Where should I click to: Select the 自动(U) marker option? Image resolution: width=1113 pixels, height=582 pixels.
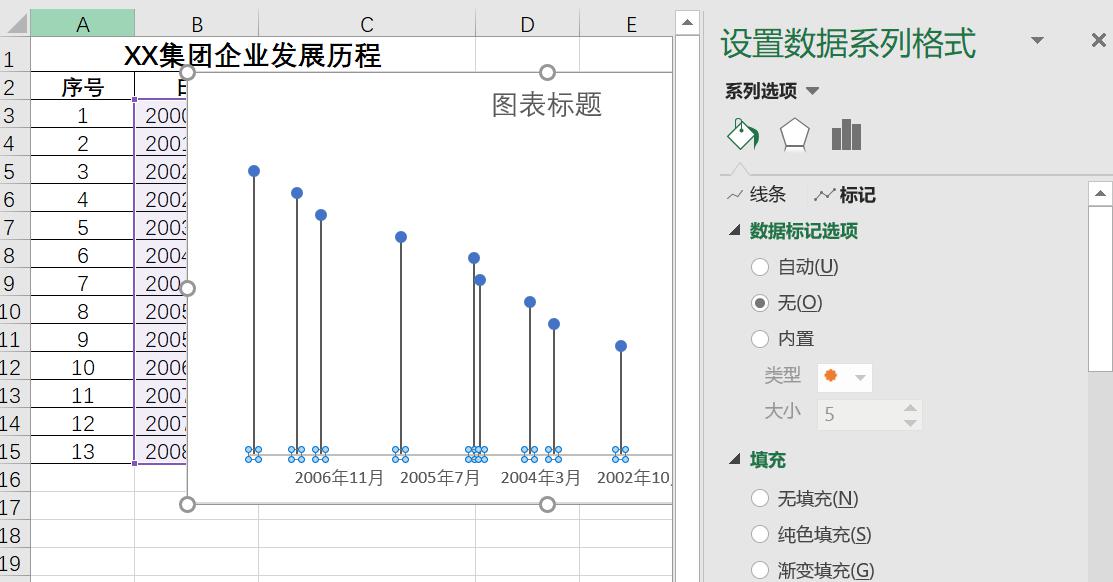795,267
